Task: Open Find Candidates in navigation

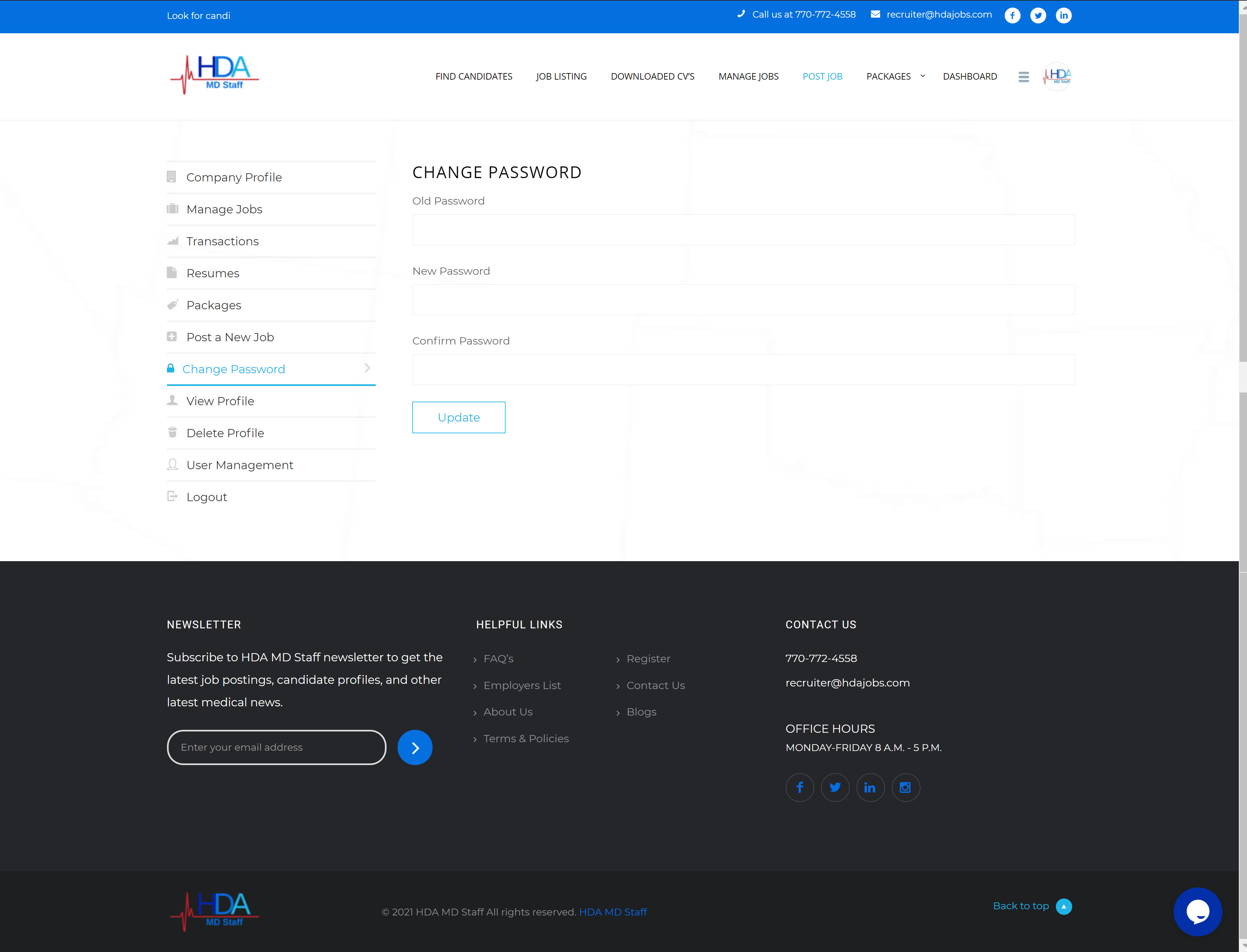Action: click(474, 76)
